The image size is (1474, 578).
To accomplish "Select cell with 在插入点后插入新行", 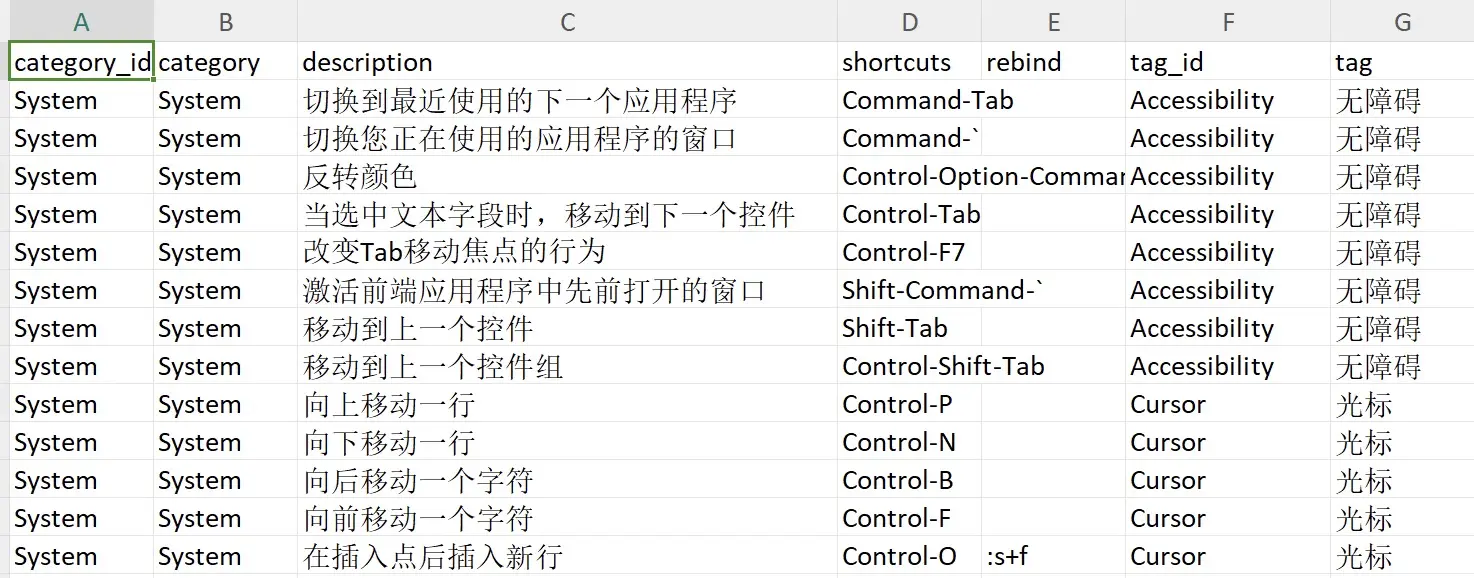I will (567, 556).
